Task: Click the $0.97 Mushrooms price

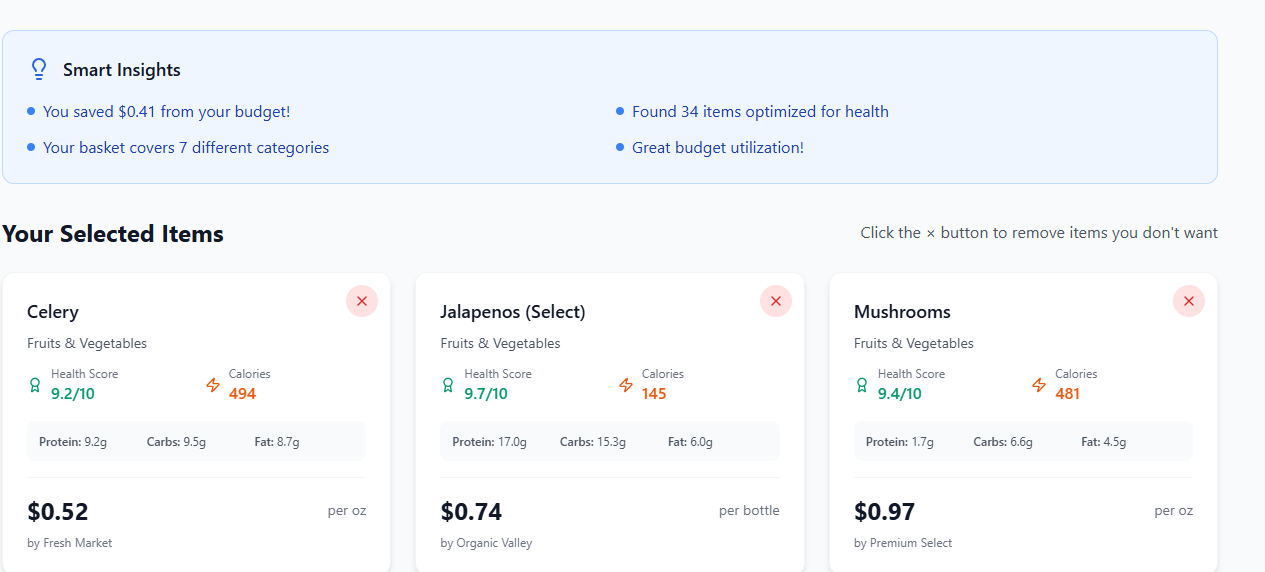Action: coord(884,512)
